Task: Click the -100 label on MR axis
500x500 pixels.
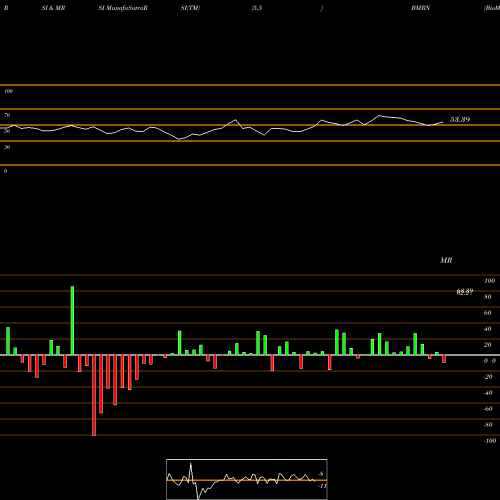Action: 490,441
